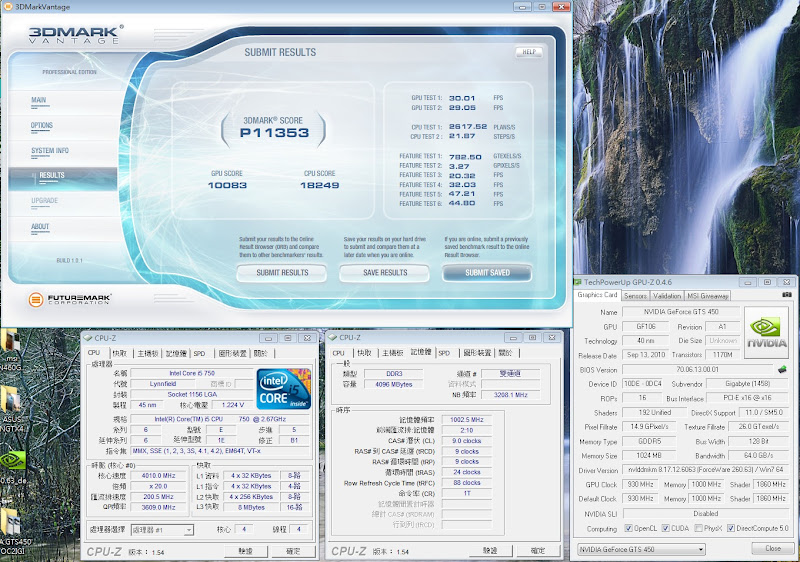Viewport: 800px width, 562px height.
Task: Click the BIOS save icon beside BIOS Version
Action: pos(782,369)
